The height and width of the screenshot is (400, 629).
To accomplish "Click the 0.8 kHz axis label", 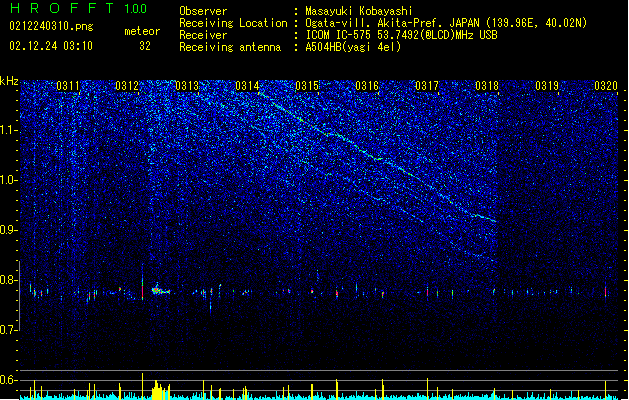I will [9, 280].
